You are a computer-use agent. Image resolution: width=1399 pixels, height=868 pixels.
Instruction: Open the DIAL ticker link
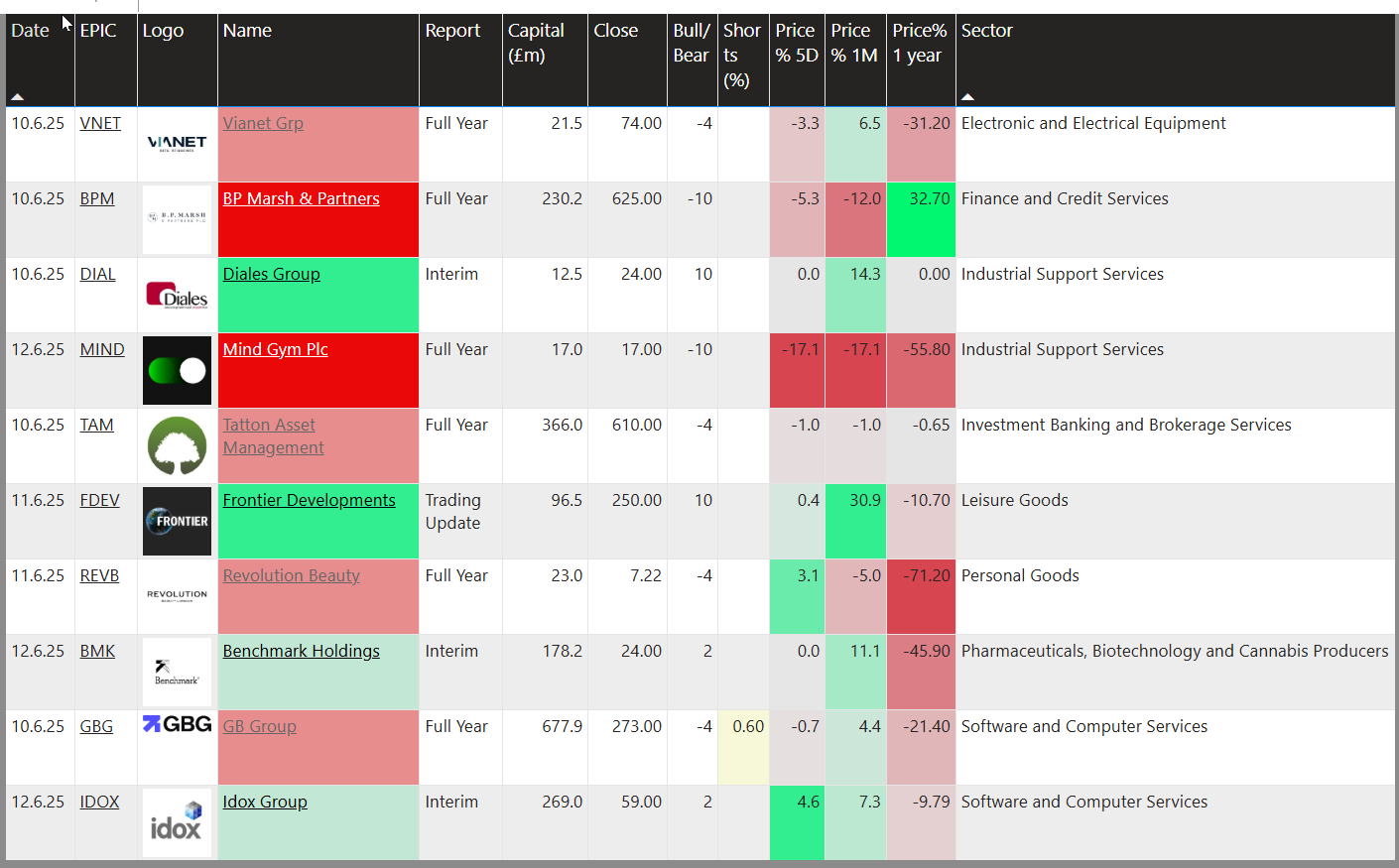pos(97,274)
